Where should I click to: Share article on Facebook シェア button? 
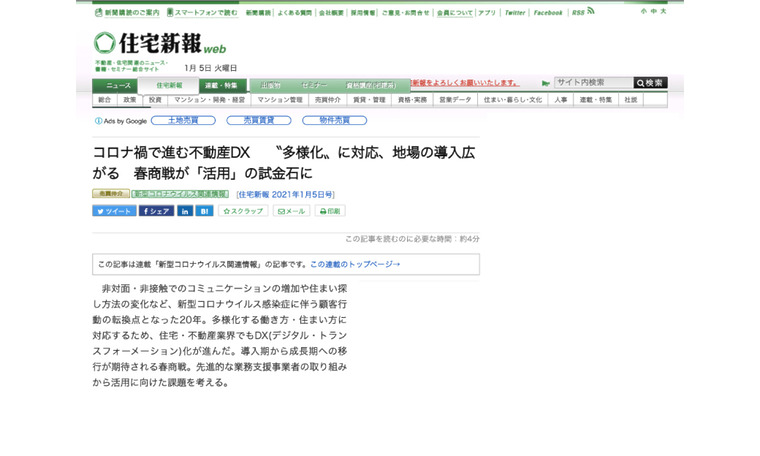pos(156,211)
